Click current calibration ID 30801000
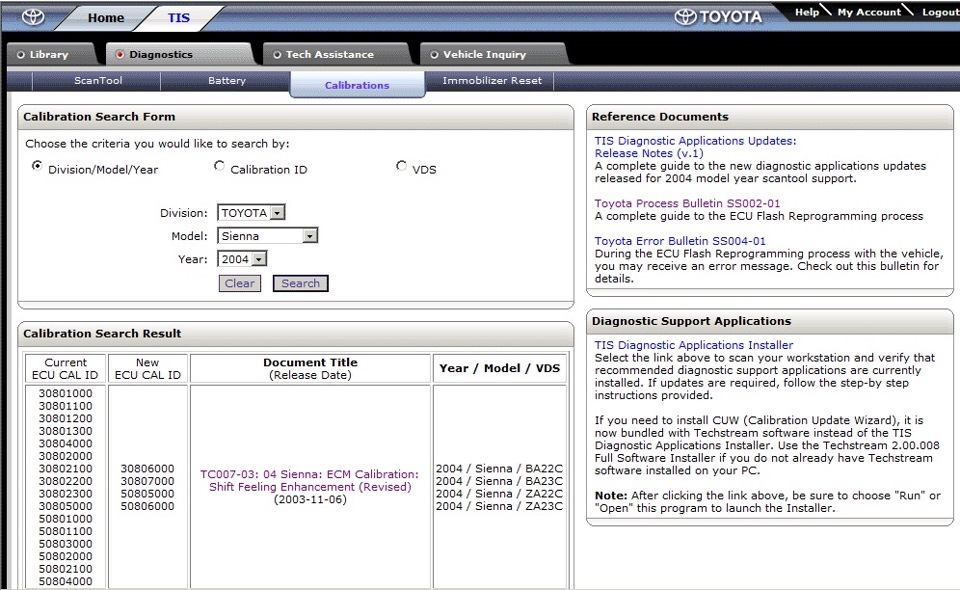The image size is (960, 590). click(66, 394)
